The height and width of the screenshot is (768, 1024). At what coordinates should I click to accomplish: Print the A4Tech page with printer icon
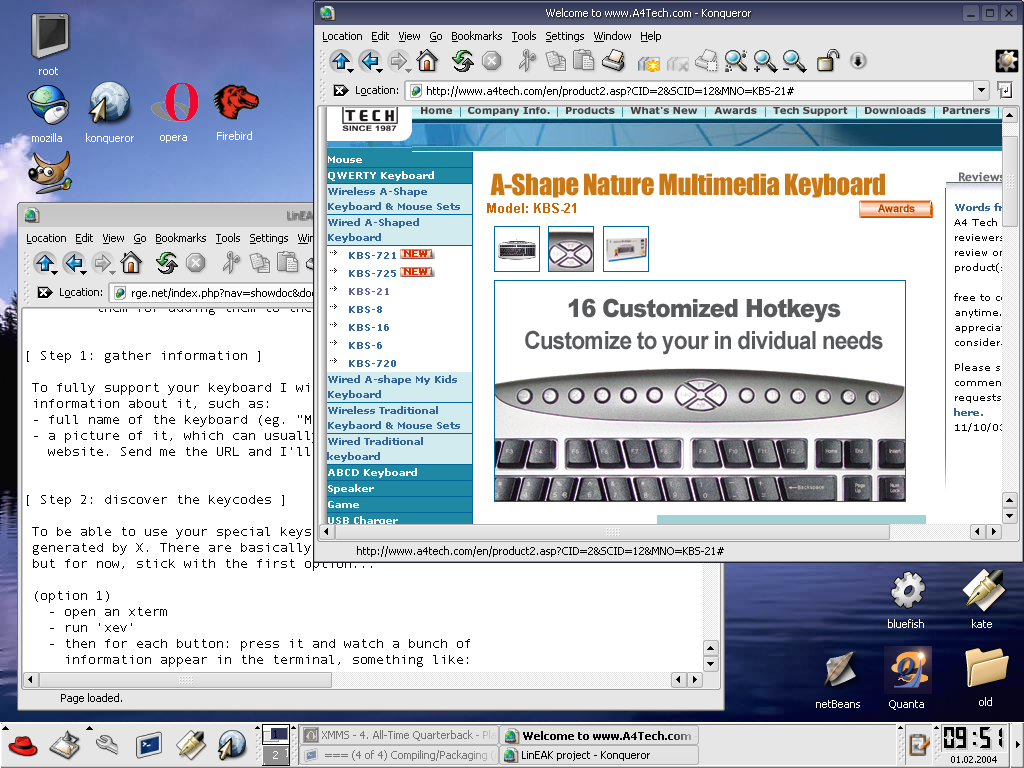click(613, 61)
